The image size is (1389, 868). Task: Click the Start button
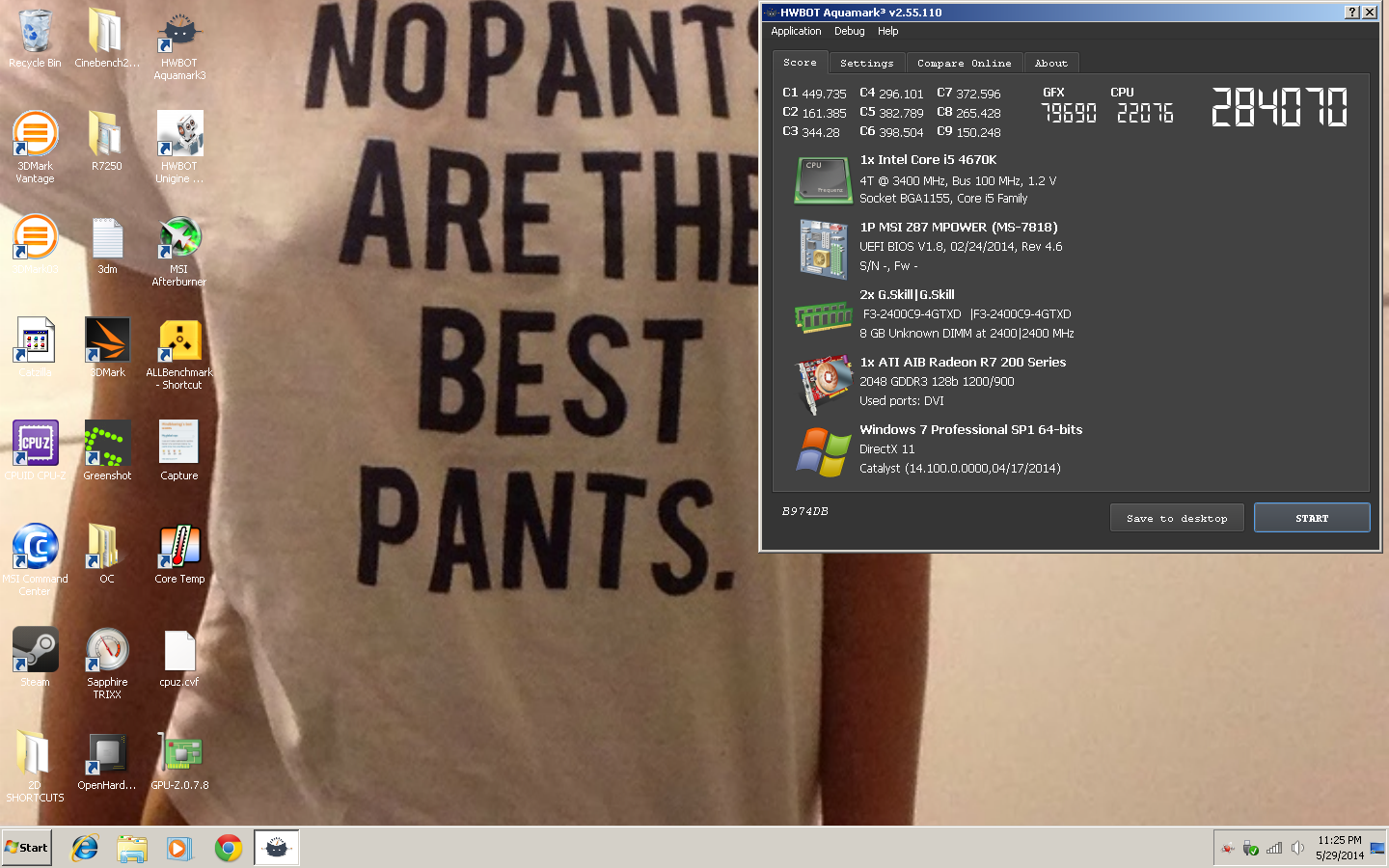point(27,848)
